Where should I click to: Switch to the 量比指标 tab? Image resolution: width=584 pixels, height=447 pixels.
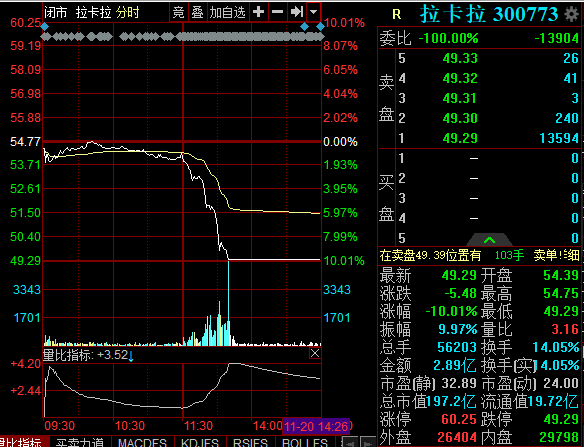pos(22,442)
